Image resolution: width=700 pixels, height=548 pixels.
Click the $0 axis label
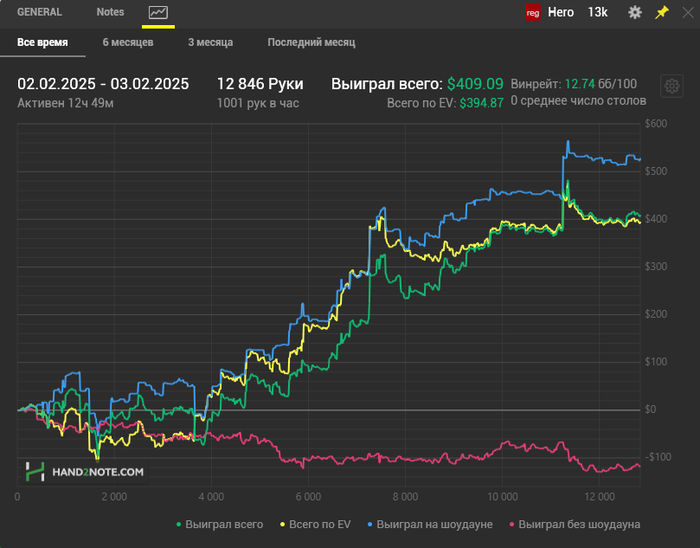point(650,409)
